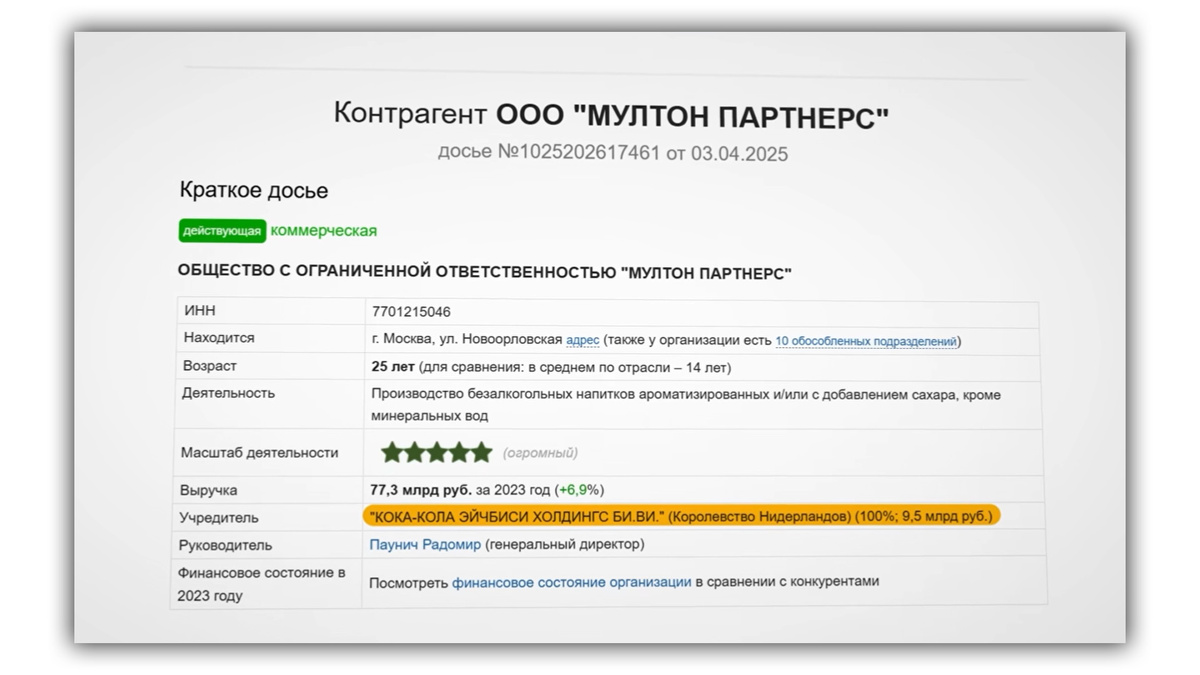
Task: Click the five-star activity scale rating
Action: [436, 453]
